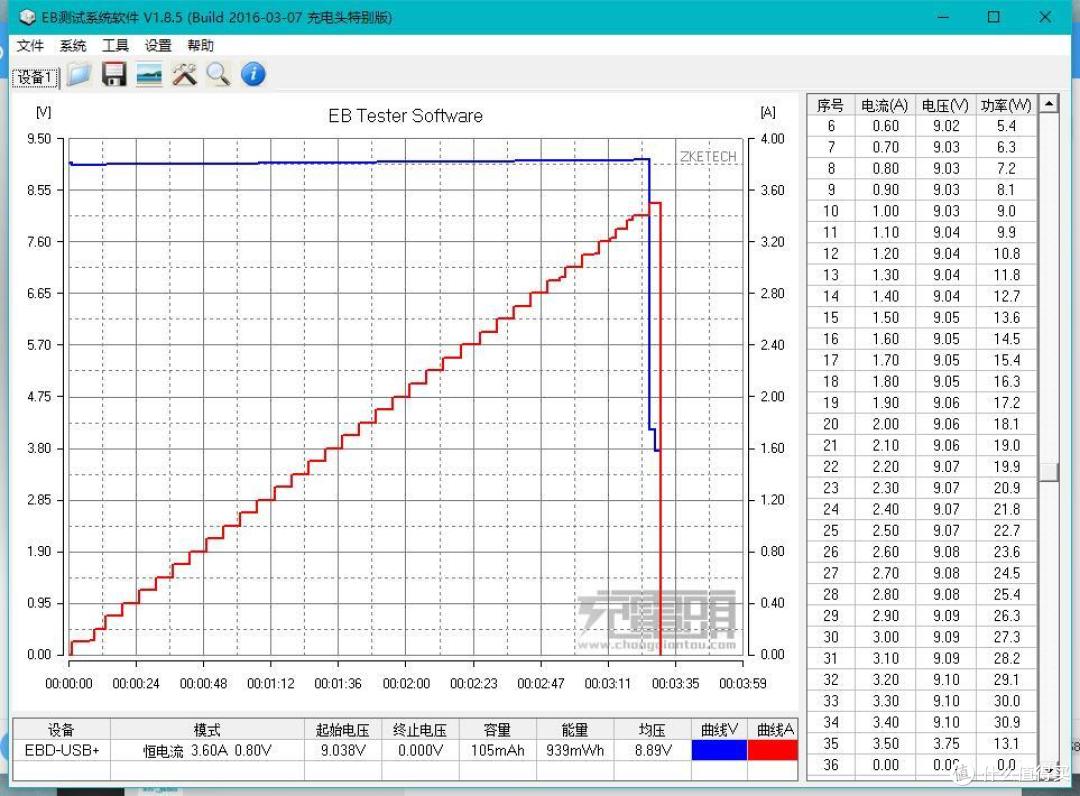Select data row number 10
The width and height of the screenshot is (1080, 796).
click(922, 211)
